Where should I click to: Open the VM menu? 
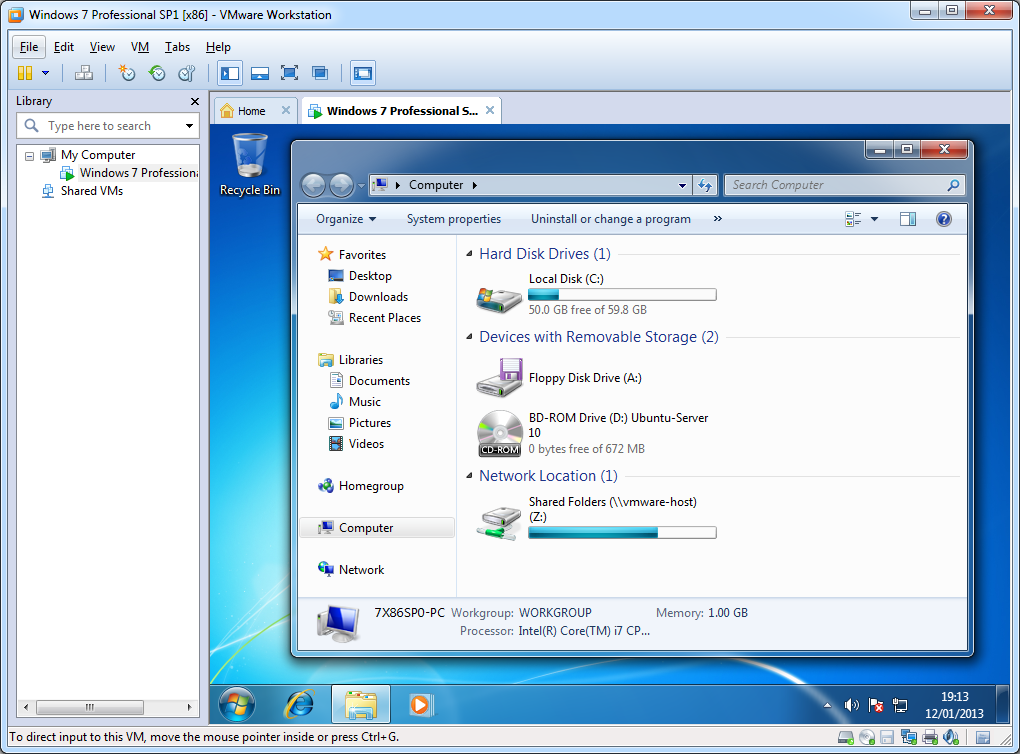pos(140,47)
